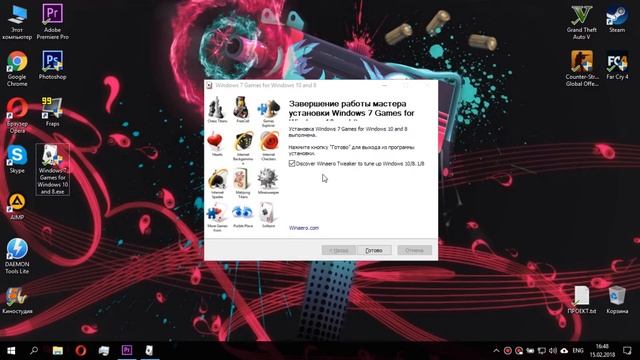The height and width of the screenshot is (360, 640).
Task: Click the volume speaker tray icon
Action: (553, 351)
